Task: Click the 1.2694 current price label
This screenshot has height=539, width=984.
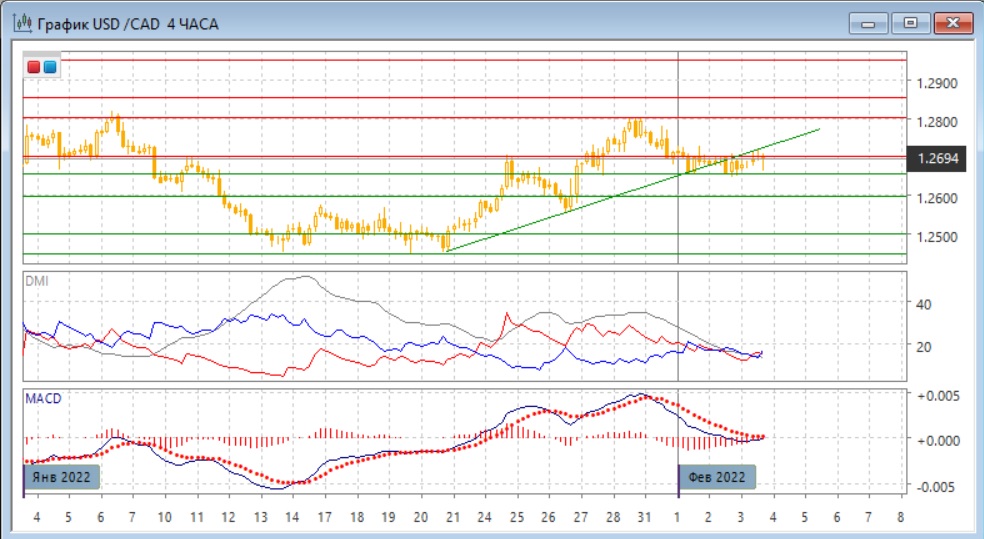Action: tap(934, 158)
